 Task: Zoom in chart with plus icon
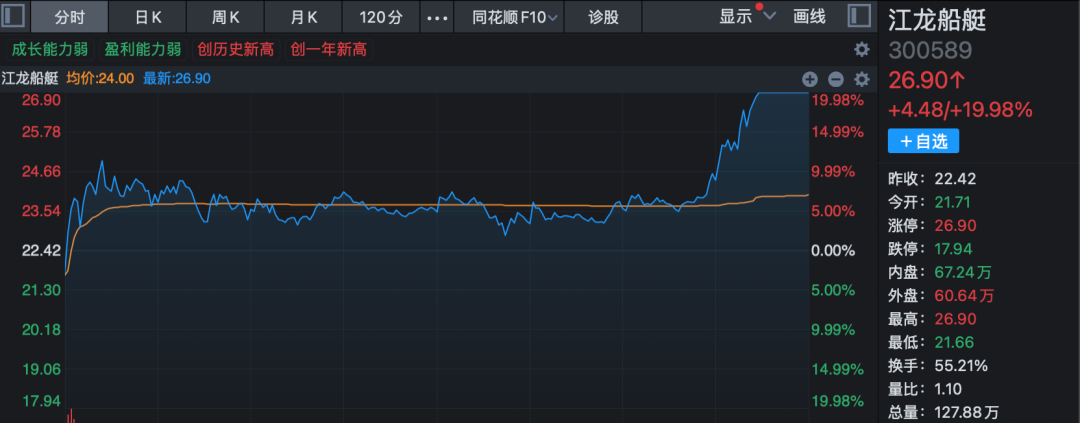click(810, 79)
